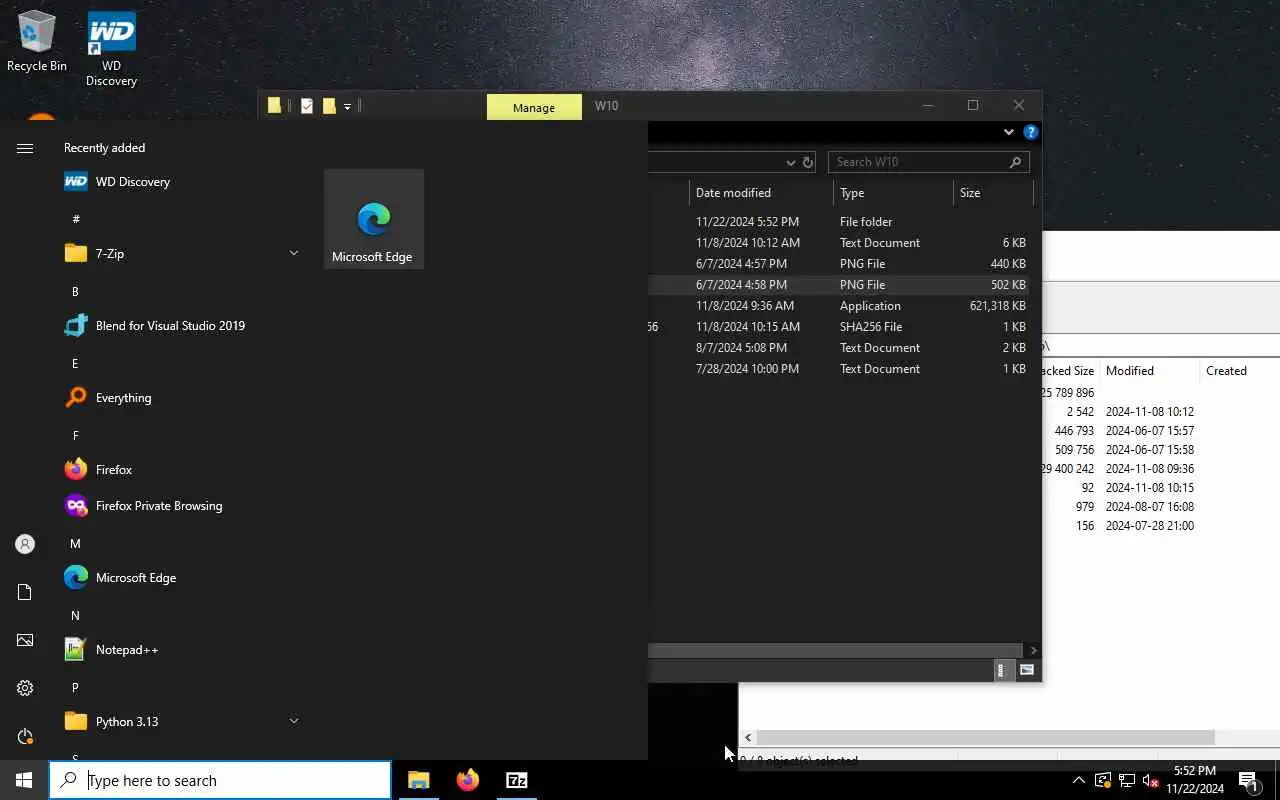
Task: Open Notepad++ from the app list
Action: tap(180, 650)
